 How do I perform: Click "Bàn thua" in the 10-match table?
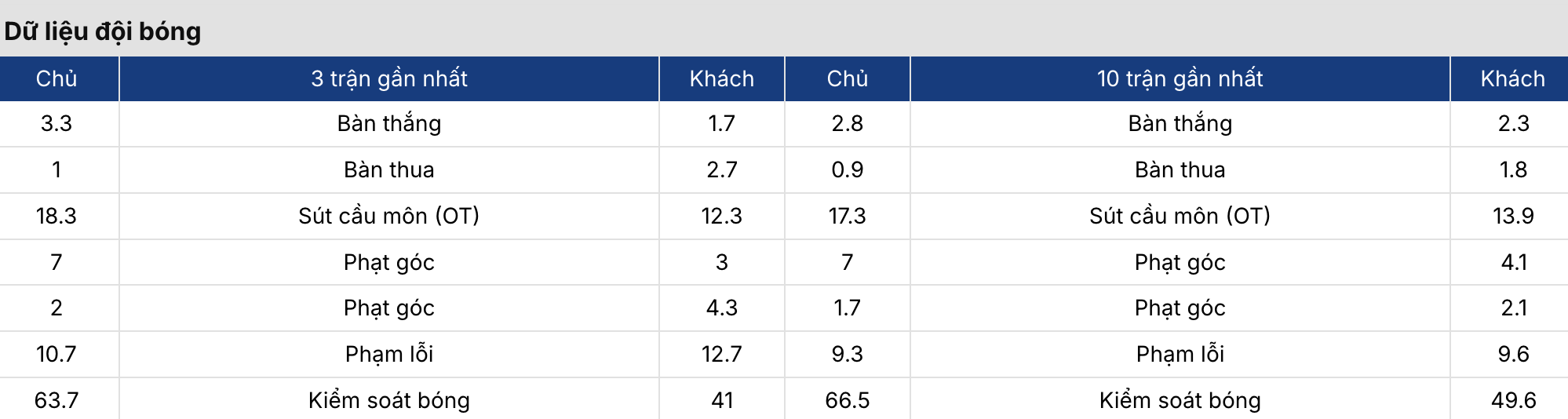point(1180,169)
